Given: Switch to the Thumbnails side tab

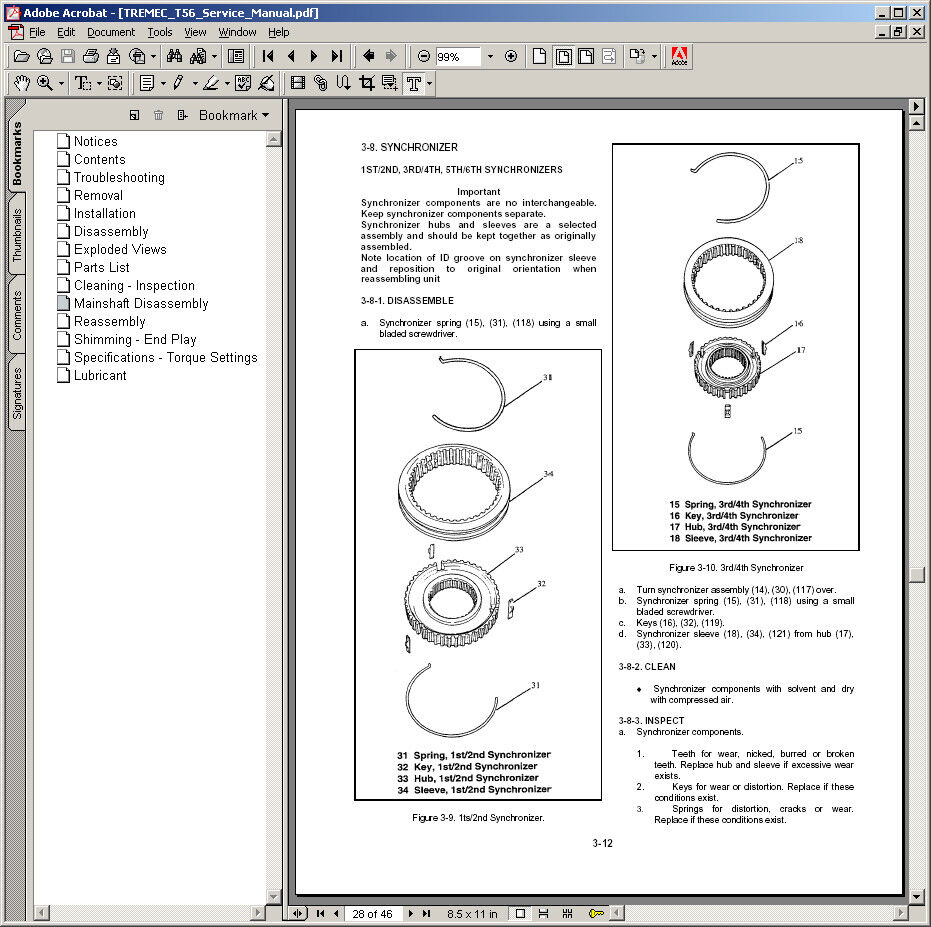Looking at the screenshot, I should click(17, 235).
